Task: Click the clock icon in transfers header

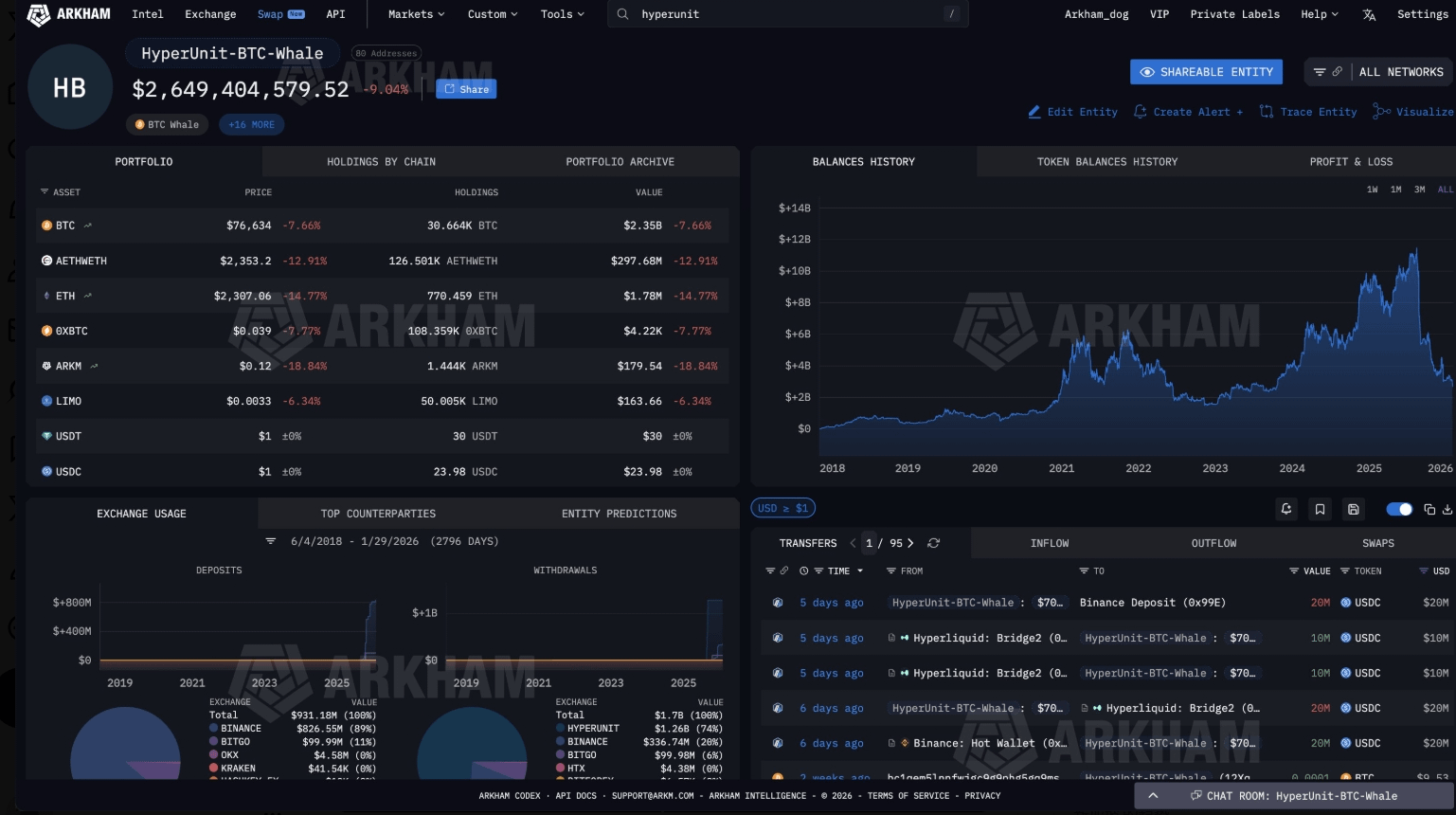Action: [804, 570]
